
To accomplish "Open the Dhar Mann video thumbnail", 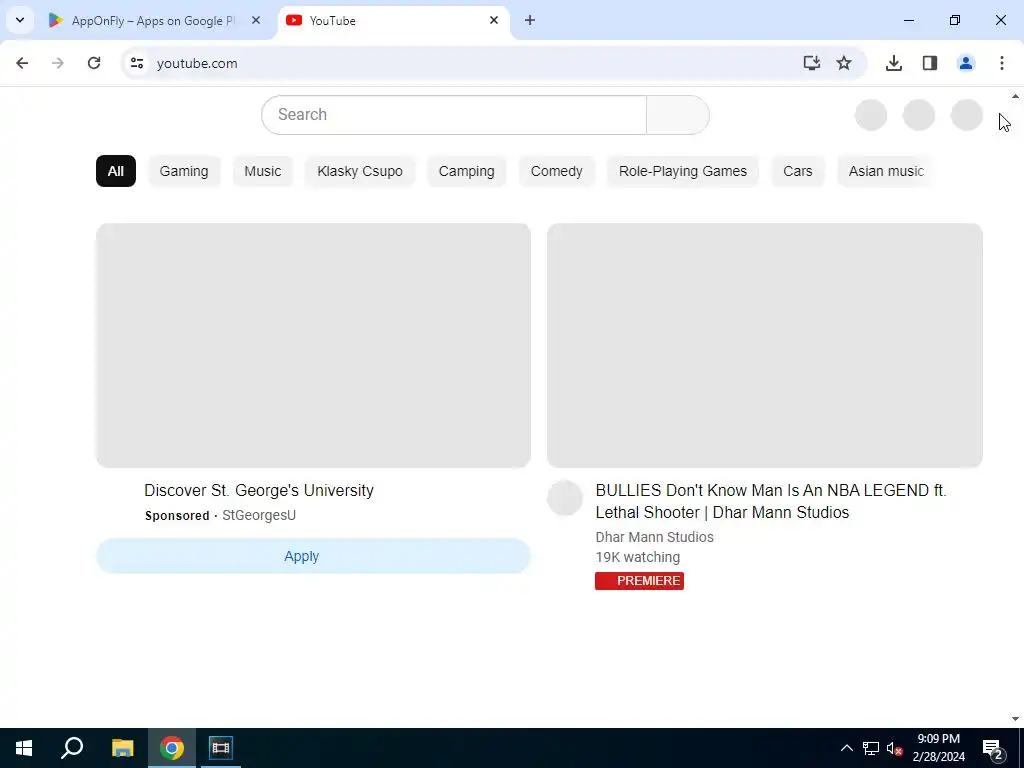I will point(765,345).
